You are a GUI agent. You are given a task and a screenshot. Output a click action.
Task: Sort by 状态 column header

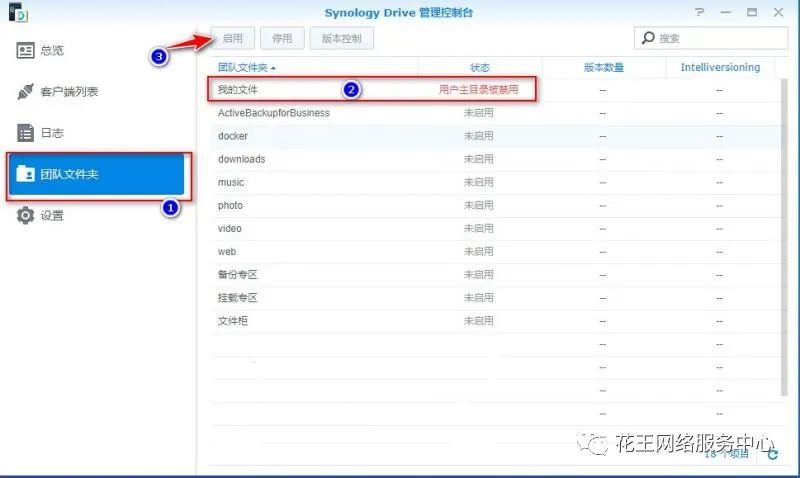click(480, 67)
